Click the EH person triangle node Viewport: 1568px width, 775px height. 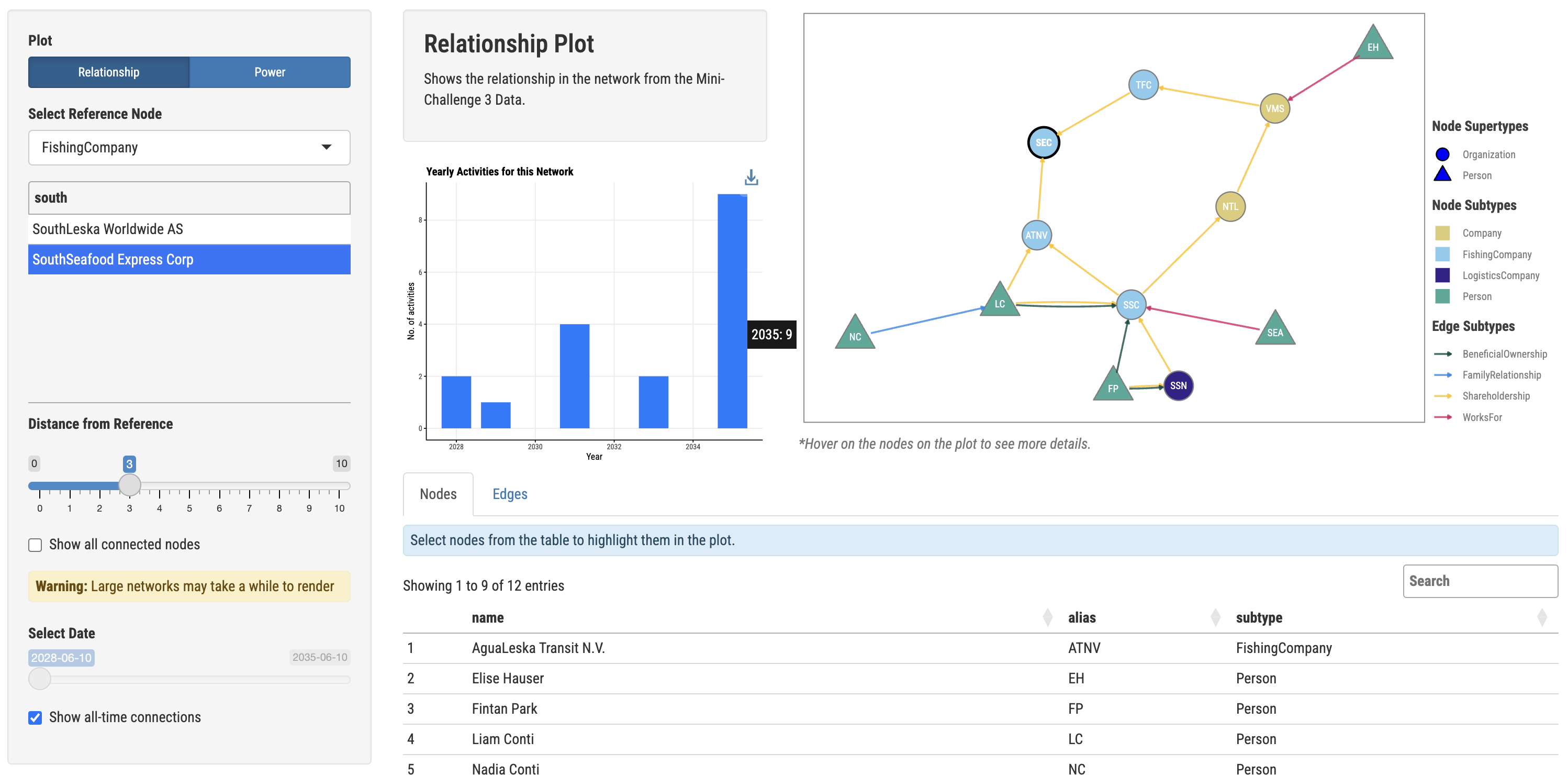1373,45
